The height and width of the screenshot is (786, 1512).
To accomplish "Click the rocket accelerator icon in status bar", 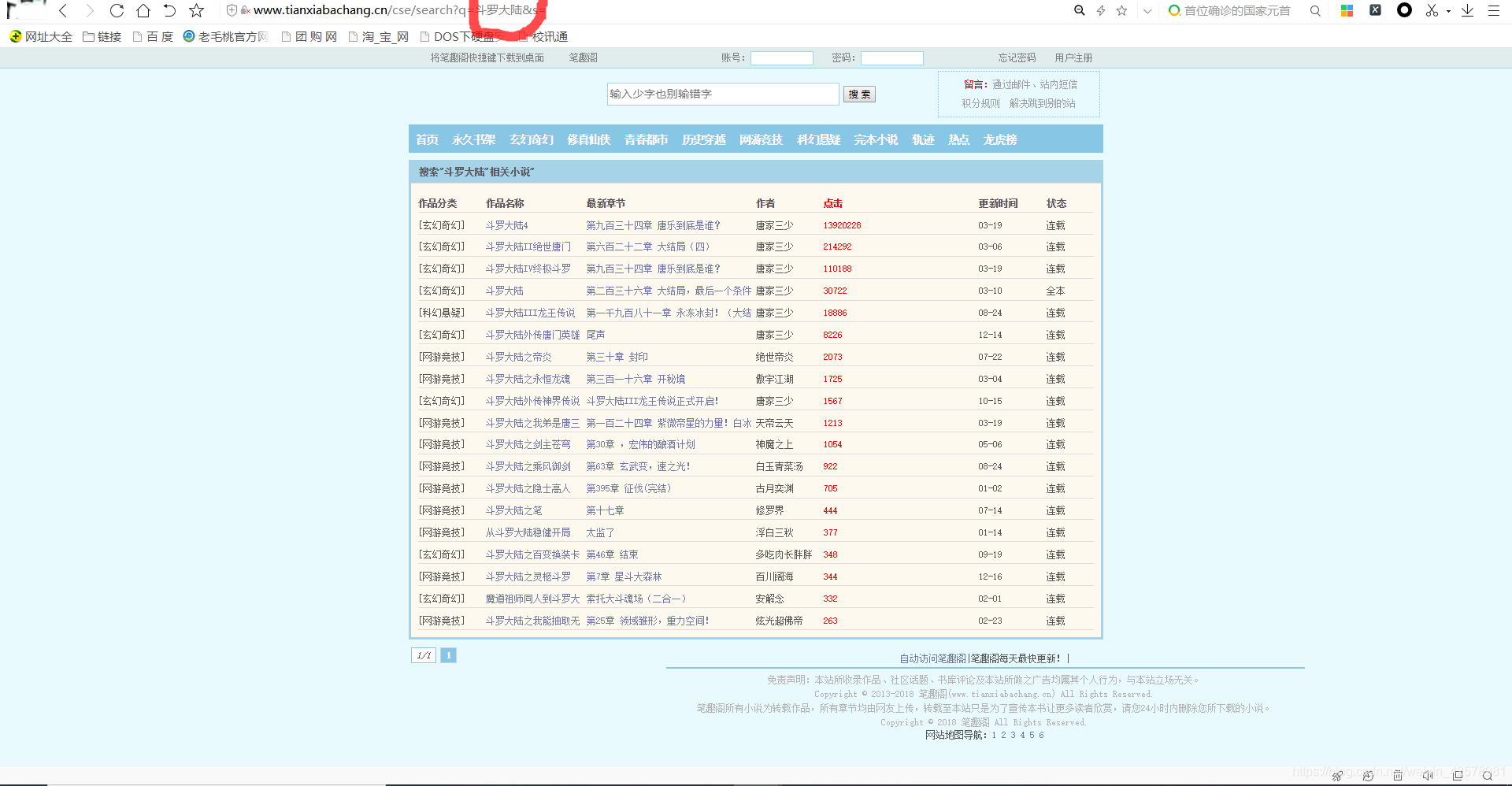I will point(1337,776).
